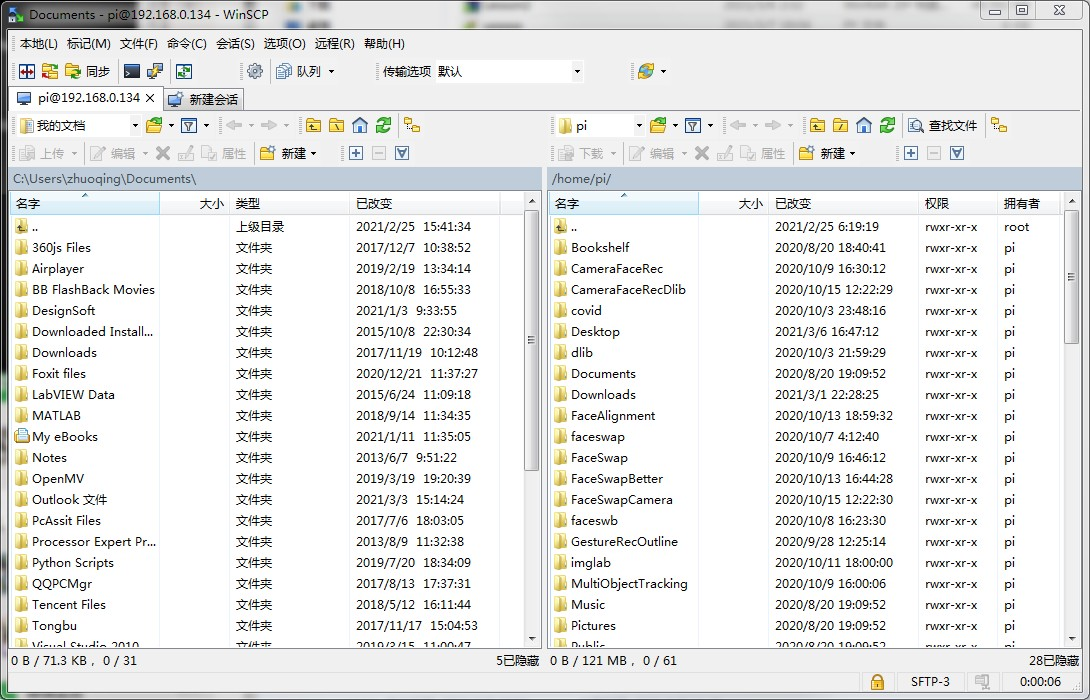The height and width of the screenshot is (700, 1090).
Task: Click the local vertical scrollbar thumb
Action: [532, 341]
